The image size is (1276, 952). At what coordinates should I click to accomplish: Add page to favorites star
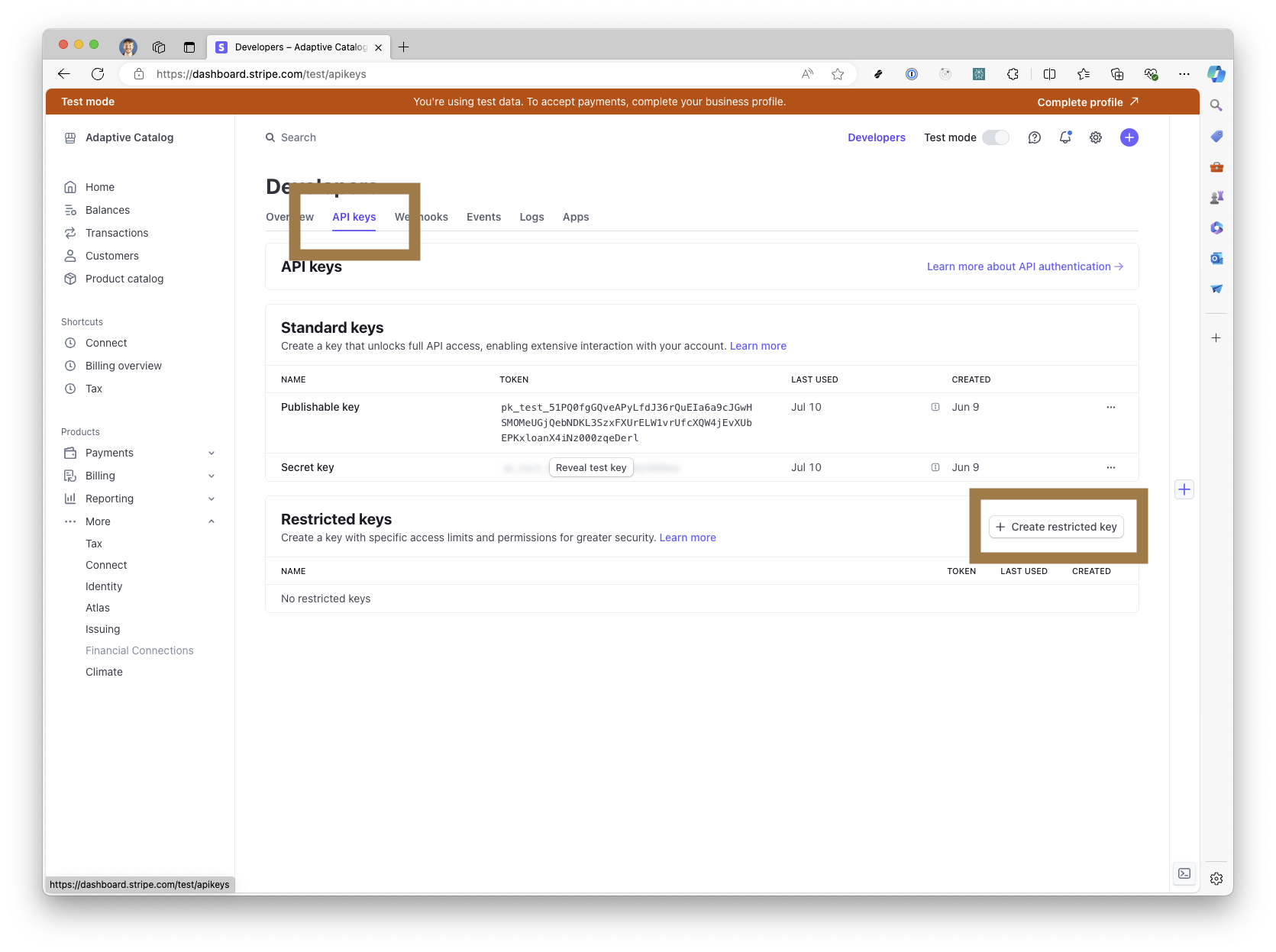click(x=838, y=74)
